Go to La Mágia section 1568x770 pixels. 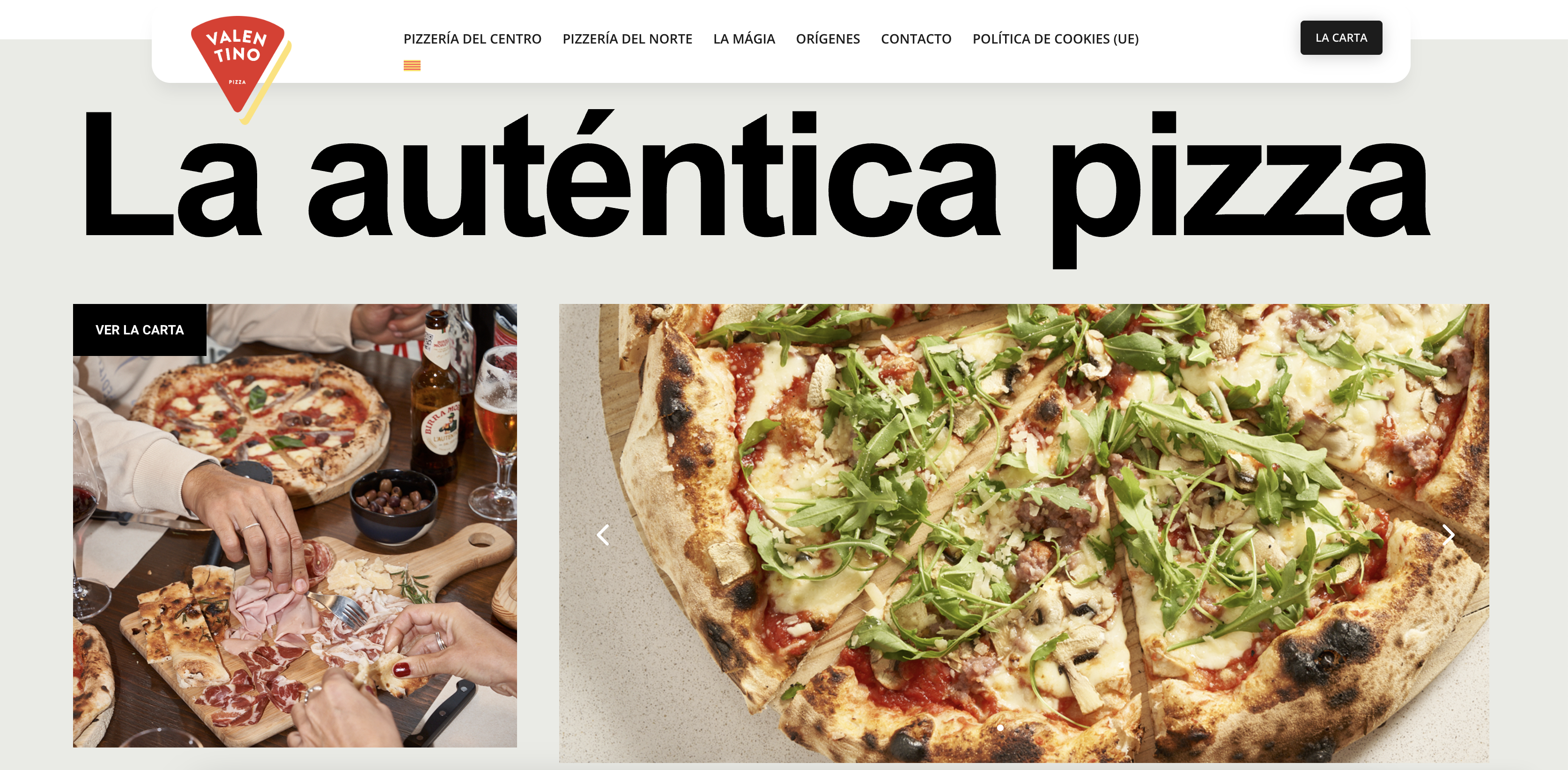(x=744, y=38)
